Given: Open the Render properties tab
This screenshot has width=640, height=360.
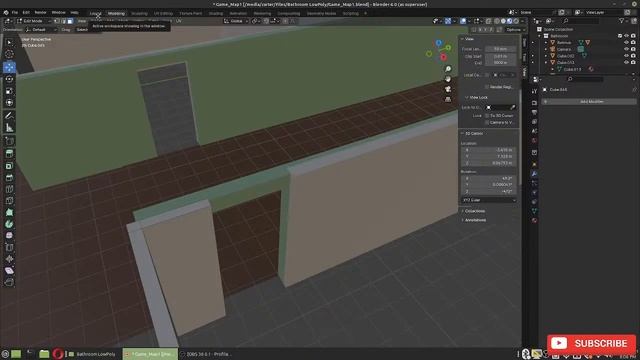Looking at the screenshot, I should [x=534, y=103].
